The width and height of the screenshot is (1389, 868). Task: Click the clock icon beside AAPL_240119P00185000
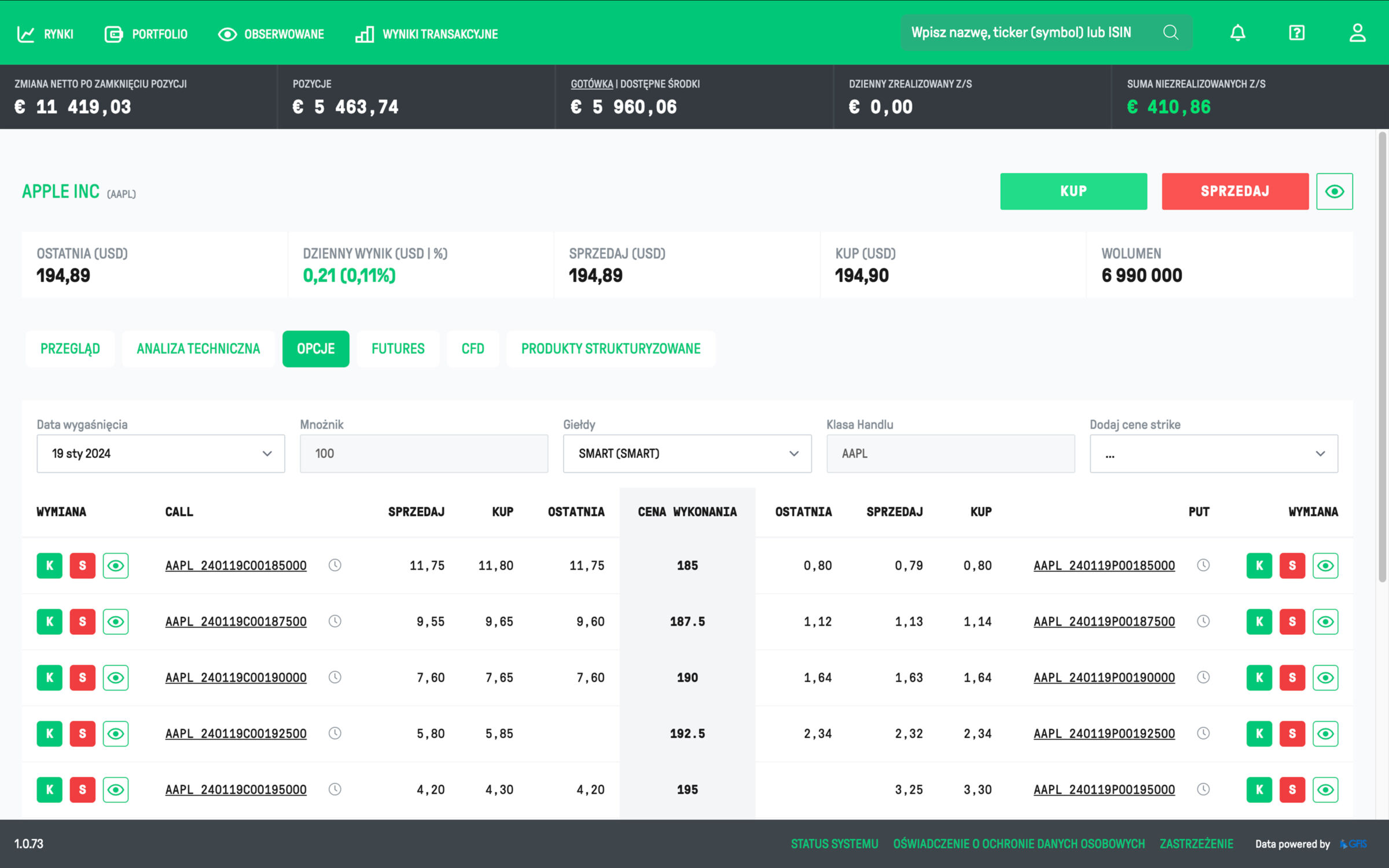click(1203, 565)
